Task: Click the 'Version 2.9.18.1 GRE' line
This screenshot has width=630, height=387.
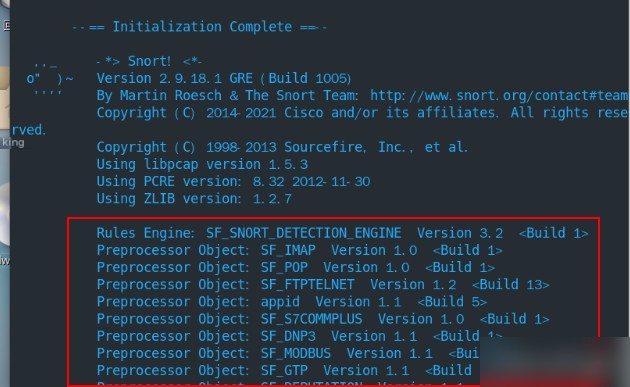Action: 224,78
